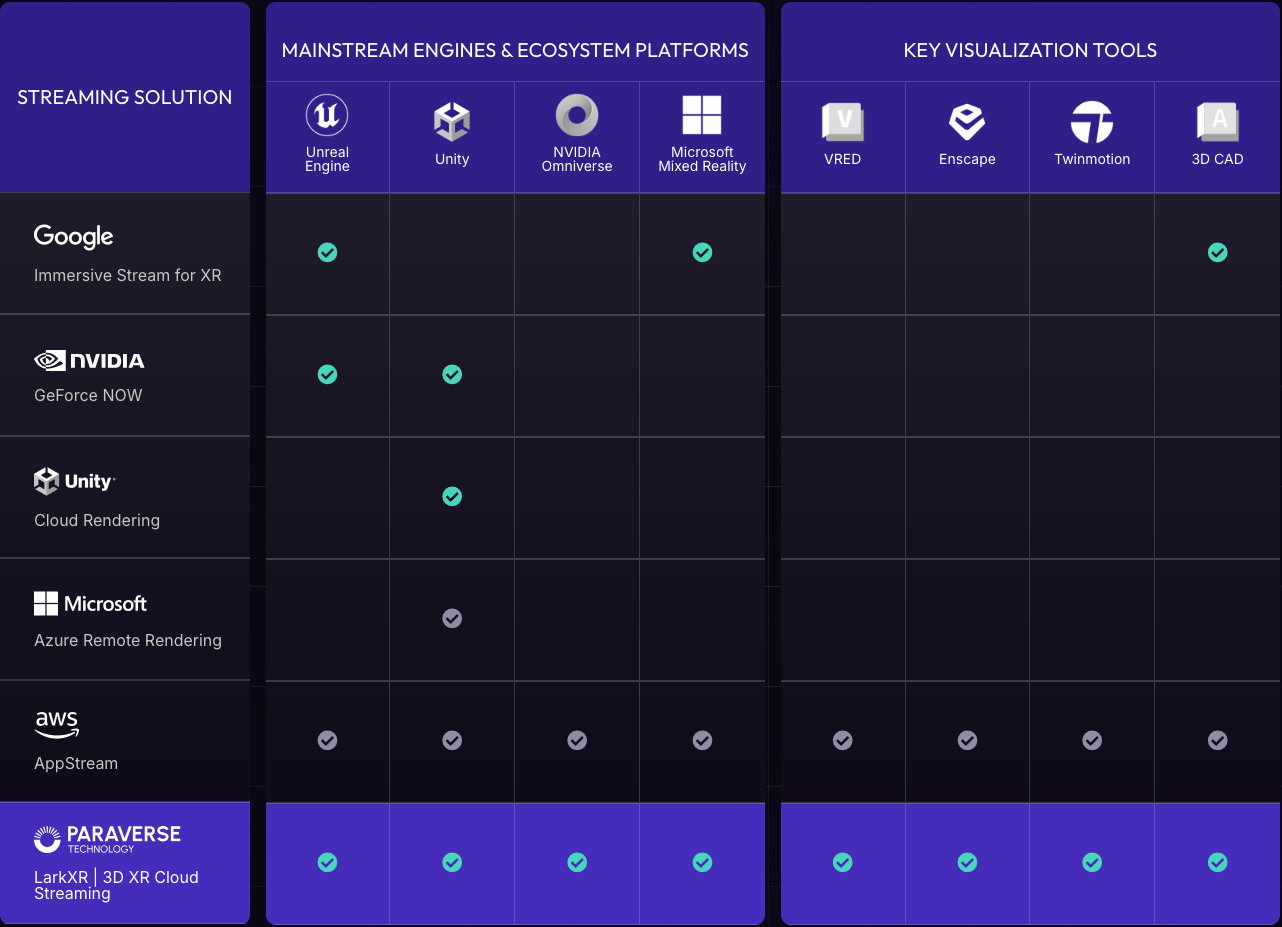Click the VRED icon
1282x927 pixels.
(843, 122)
